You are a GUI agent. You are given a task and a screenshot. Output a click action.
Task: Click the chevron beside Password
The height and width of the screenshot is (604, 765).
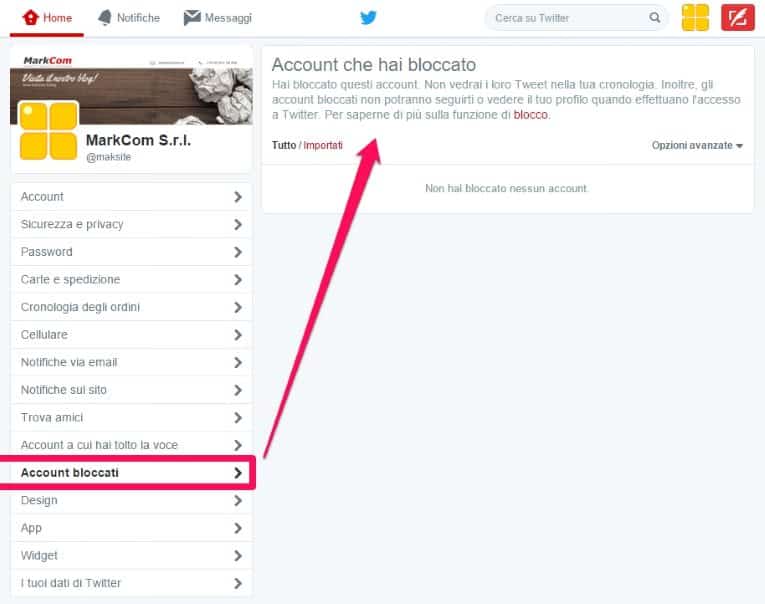[x=238, y=252]
